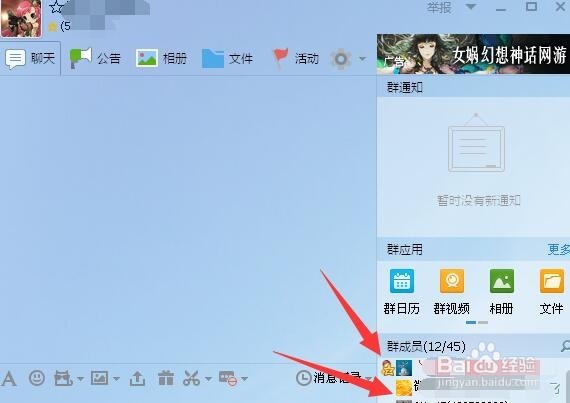Screen dimensions: 570x403
Task: Expand the gear settings dropdown arrow
Action: (362, 59)
